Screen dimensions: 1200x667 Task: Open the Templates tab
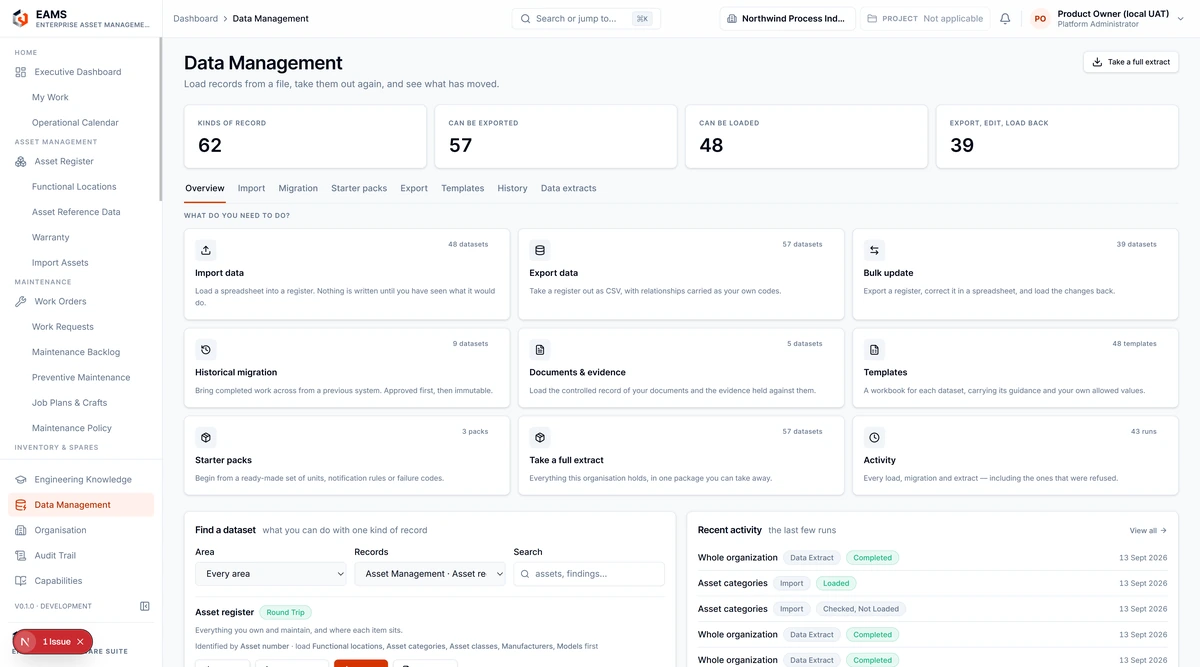click(463, 188)
